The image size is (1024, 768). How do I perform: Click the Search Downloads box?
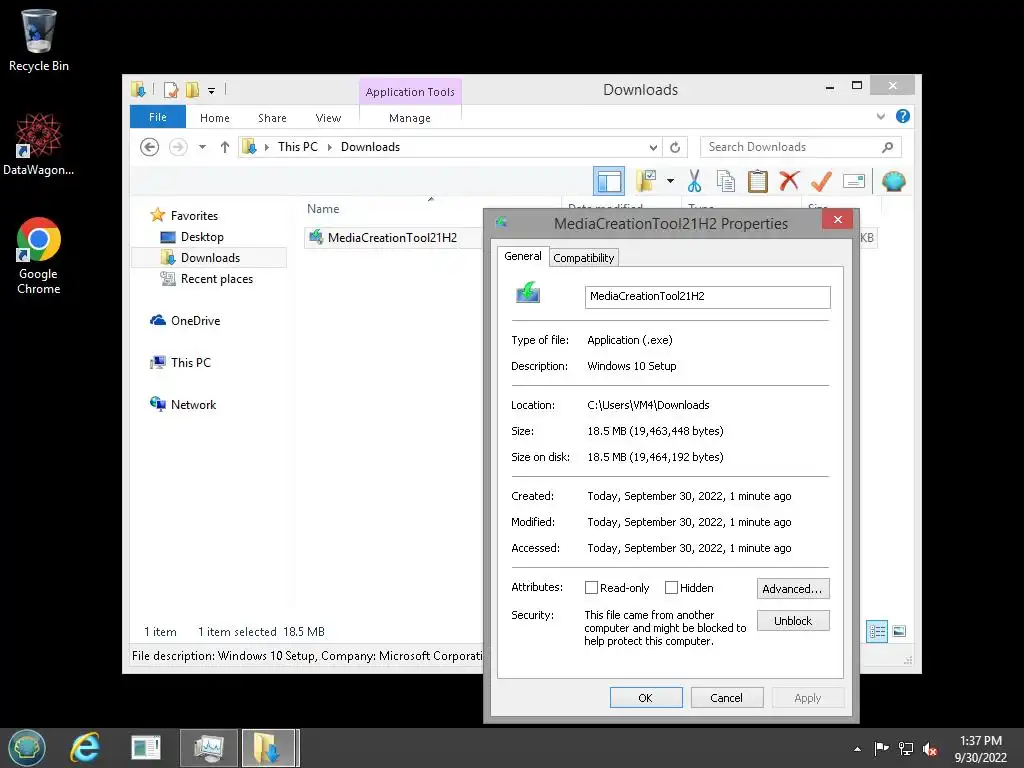pos(800,147)
